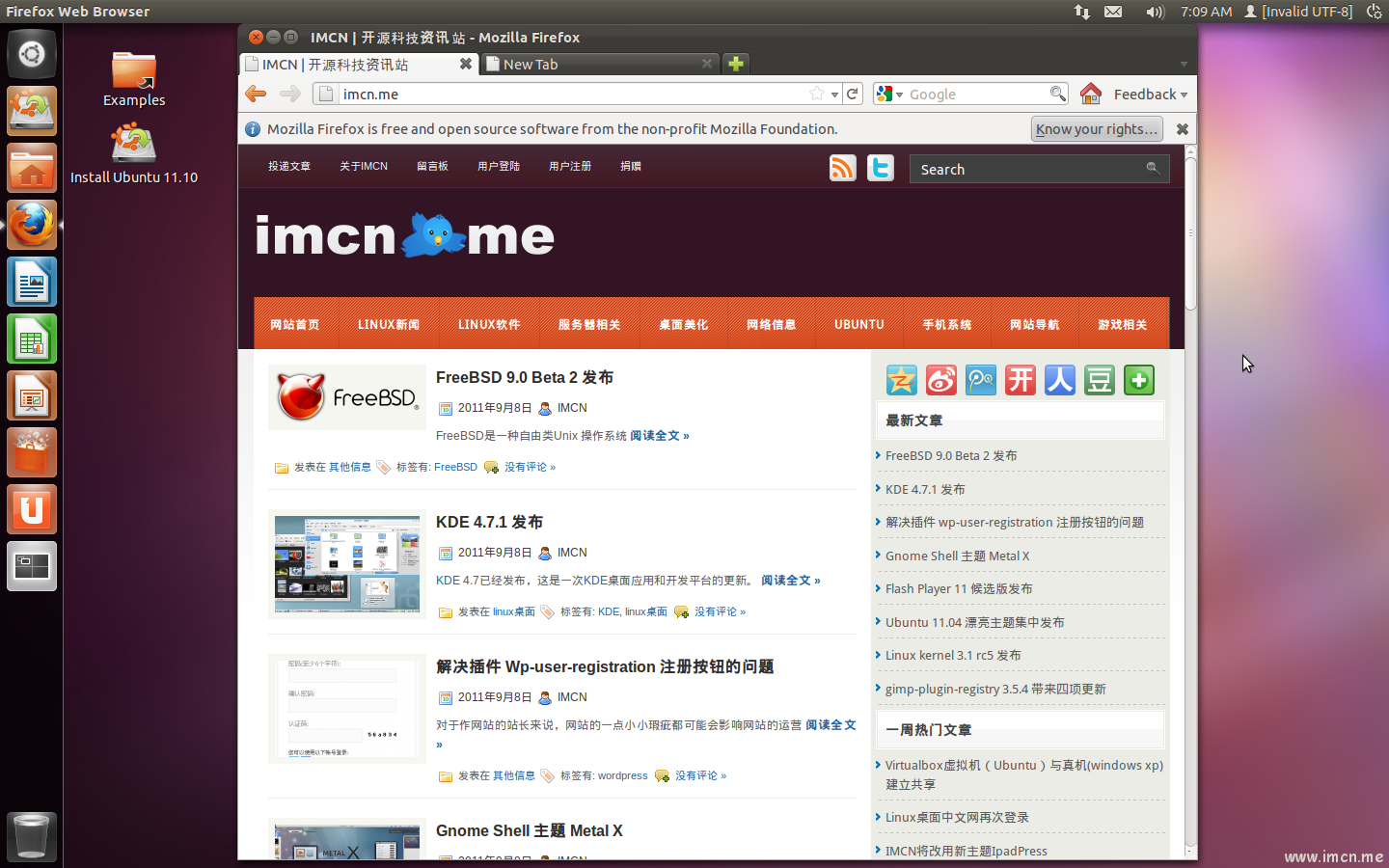Screen dimensions: 1389x868
Task: Open the network indicator menu
Action: click(1082, 12)
